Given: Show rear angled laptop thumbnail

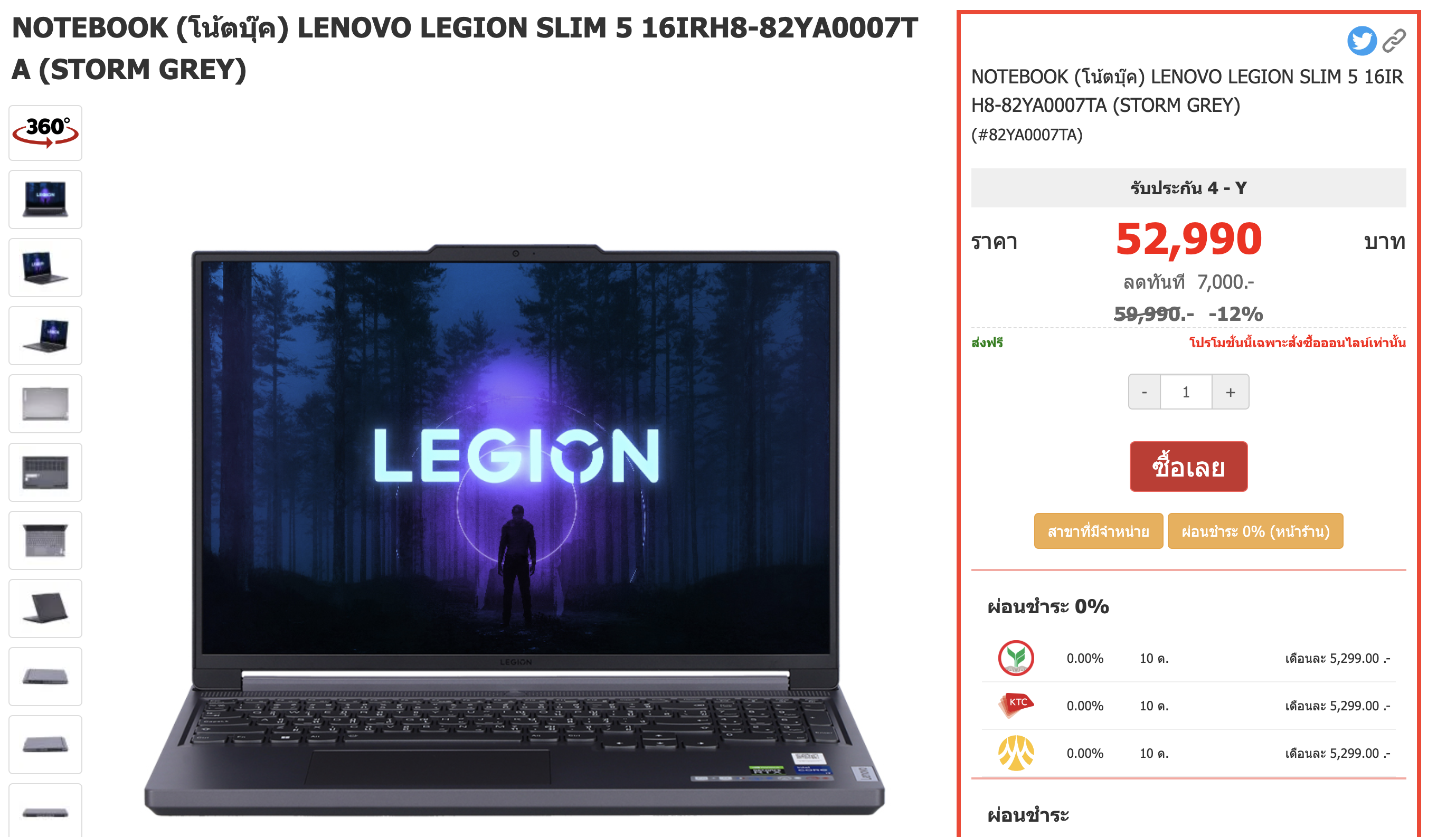Looking at the screenshot, I should coord(45,608).
